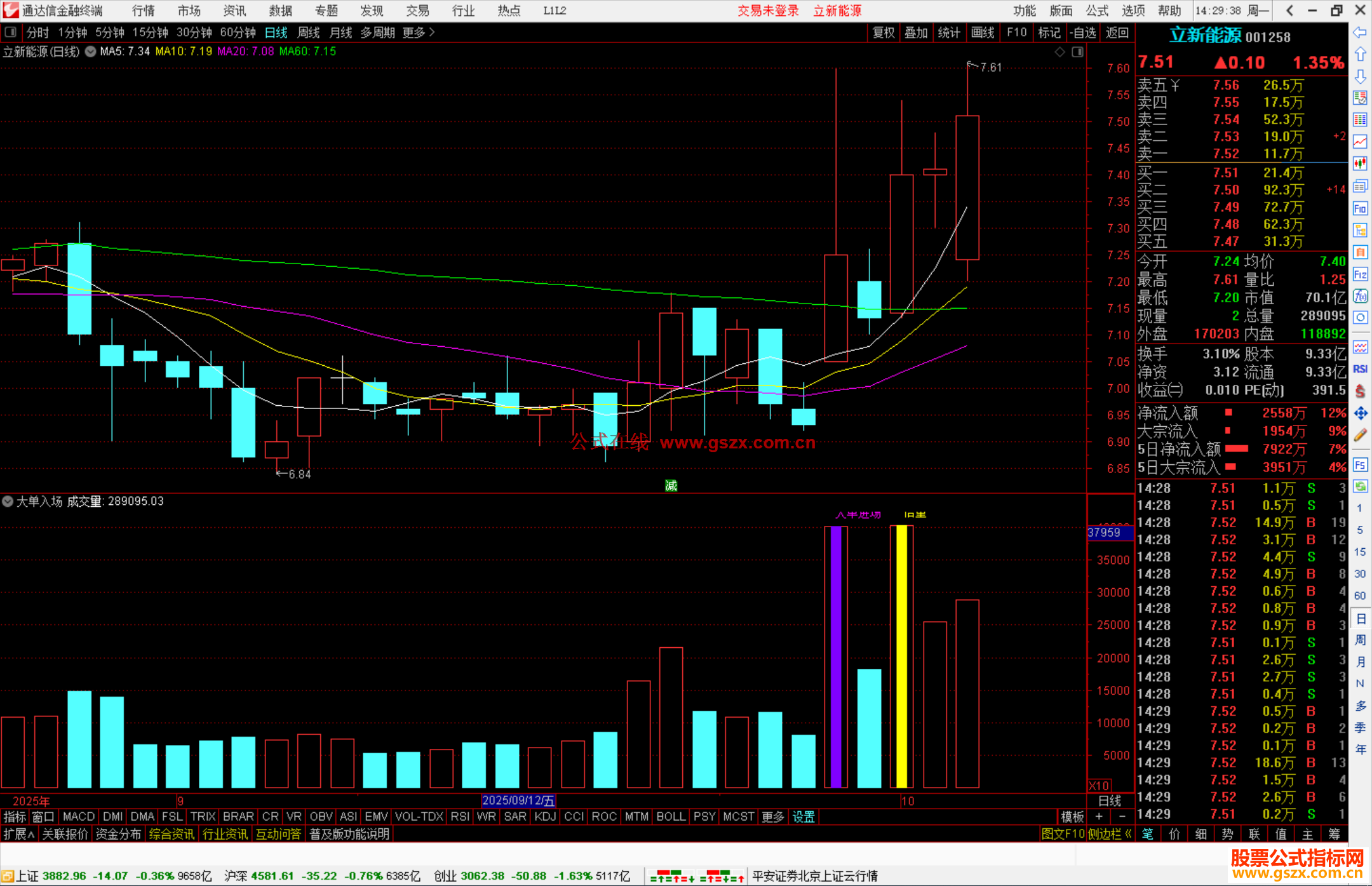Click the candlestick chart sidebar icon
The image size is (1372, 886).
[x=1360, y=163]
